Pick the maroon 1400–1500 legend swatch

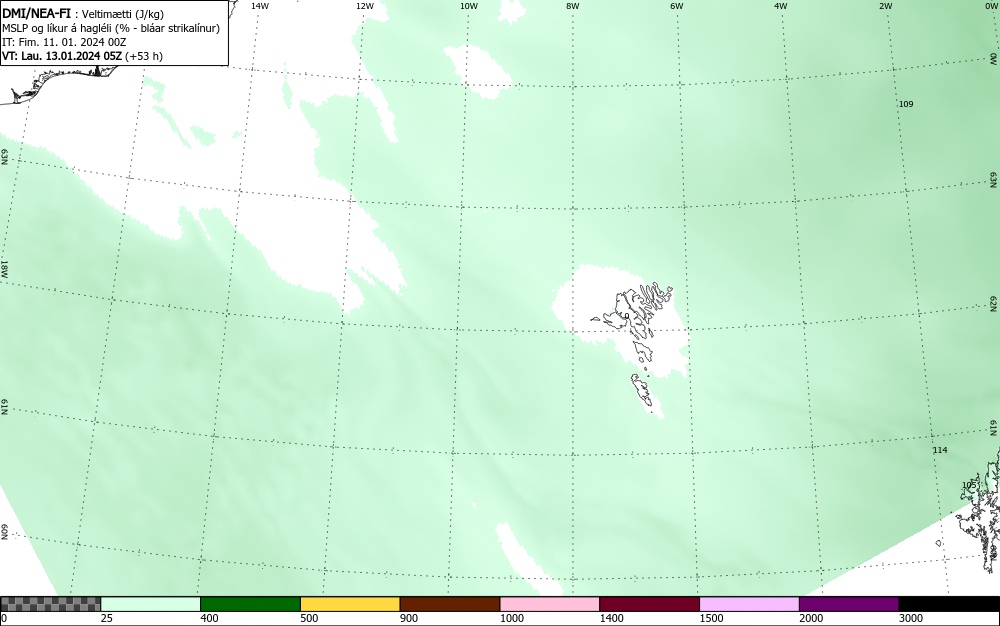[x=649, y=604]
